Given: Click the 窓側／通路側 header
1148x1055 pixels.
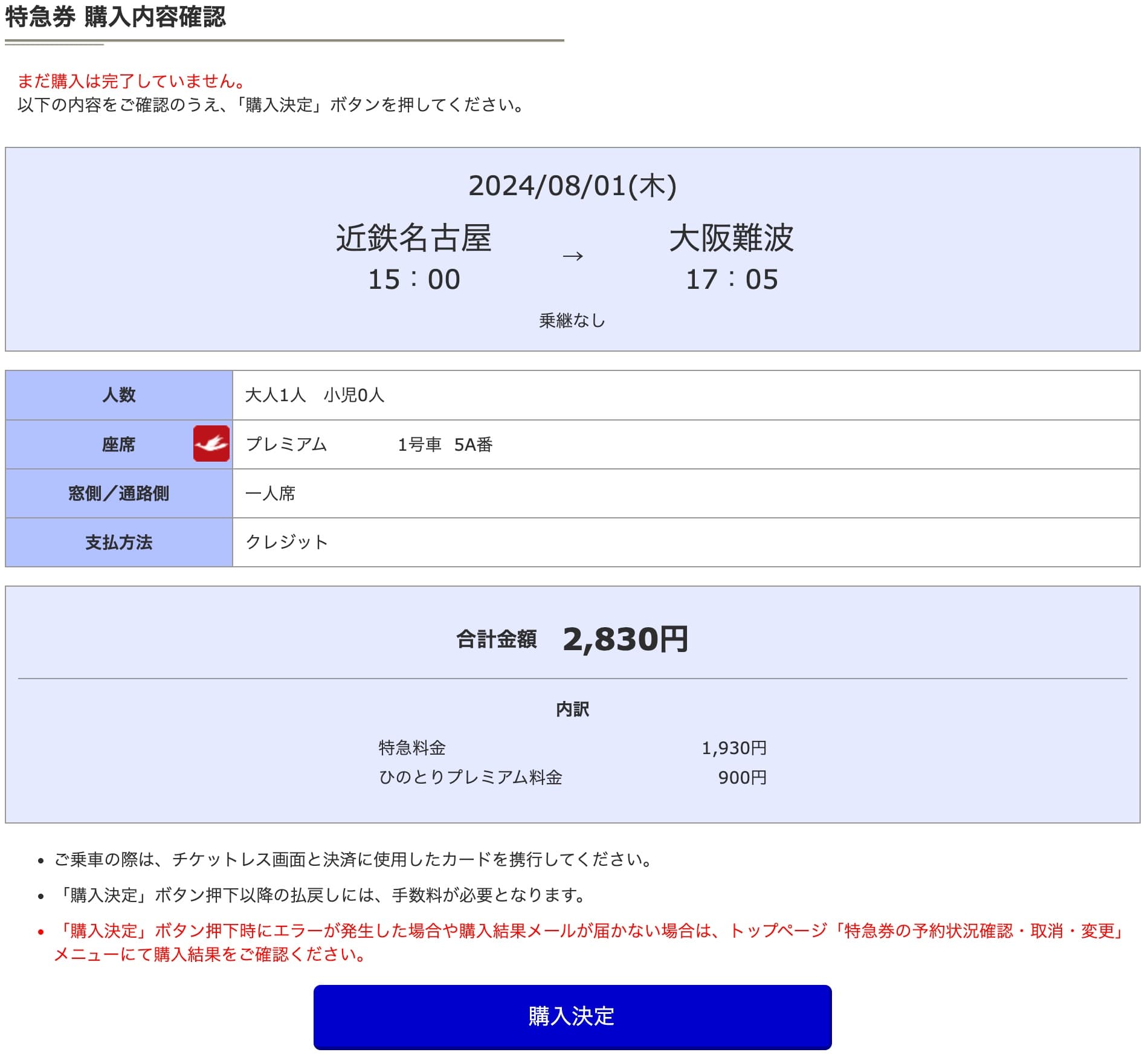Looking at the screenshot, I should pos(119,494).
